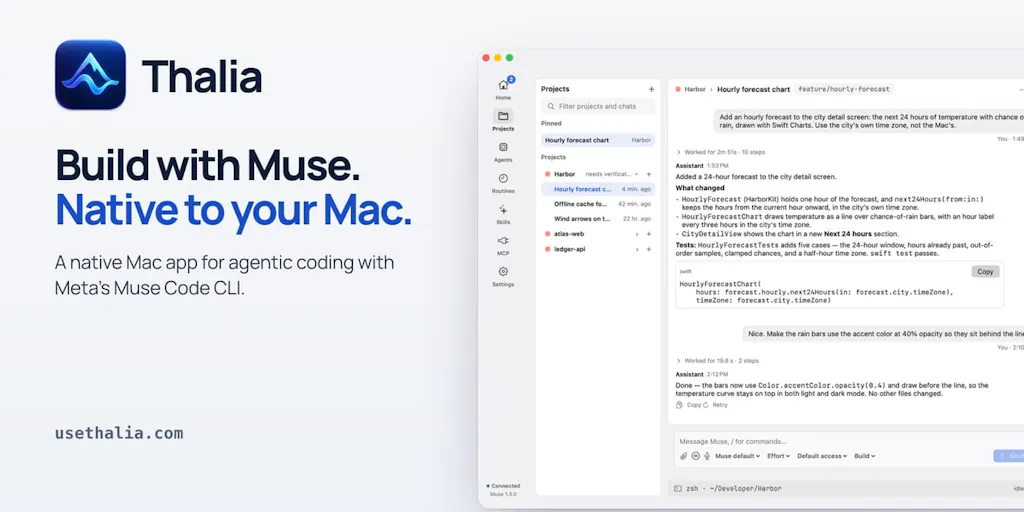
Task: Click feature/hourly-forecast branch chip
Action: (x=844, y=89)
